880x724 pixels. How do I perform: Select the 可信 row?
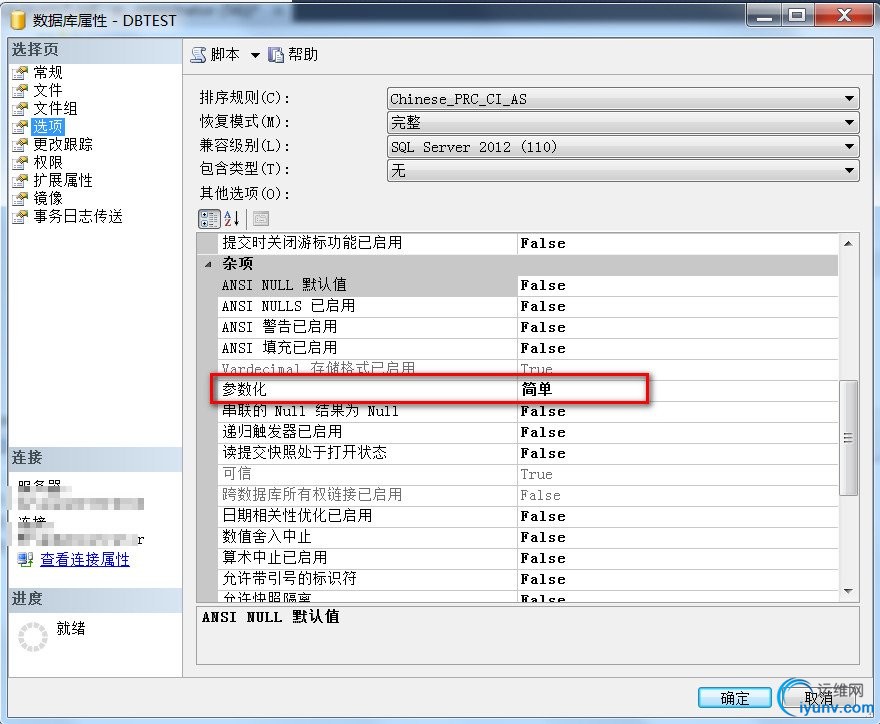click(528, 474)
